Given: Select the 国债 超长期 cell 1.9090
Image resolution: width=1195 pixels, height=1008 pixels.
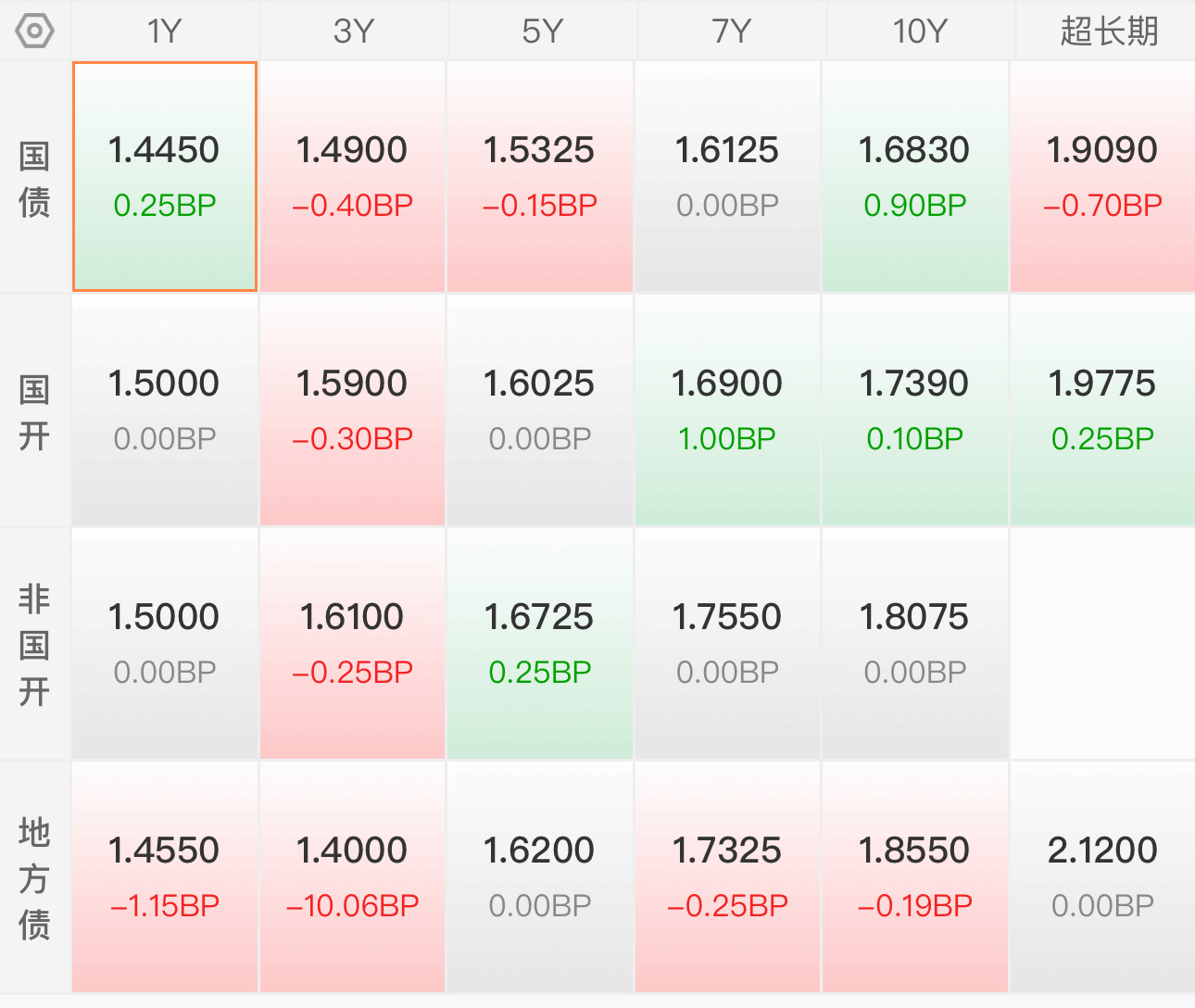Looking at the screenshot, I should [x=1102, y=177].
